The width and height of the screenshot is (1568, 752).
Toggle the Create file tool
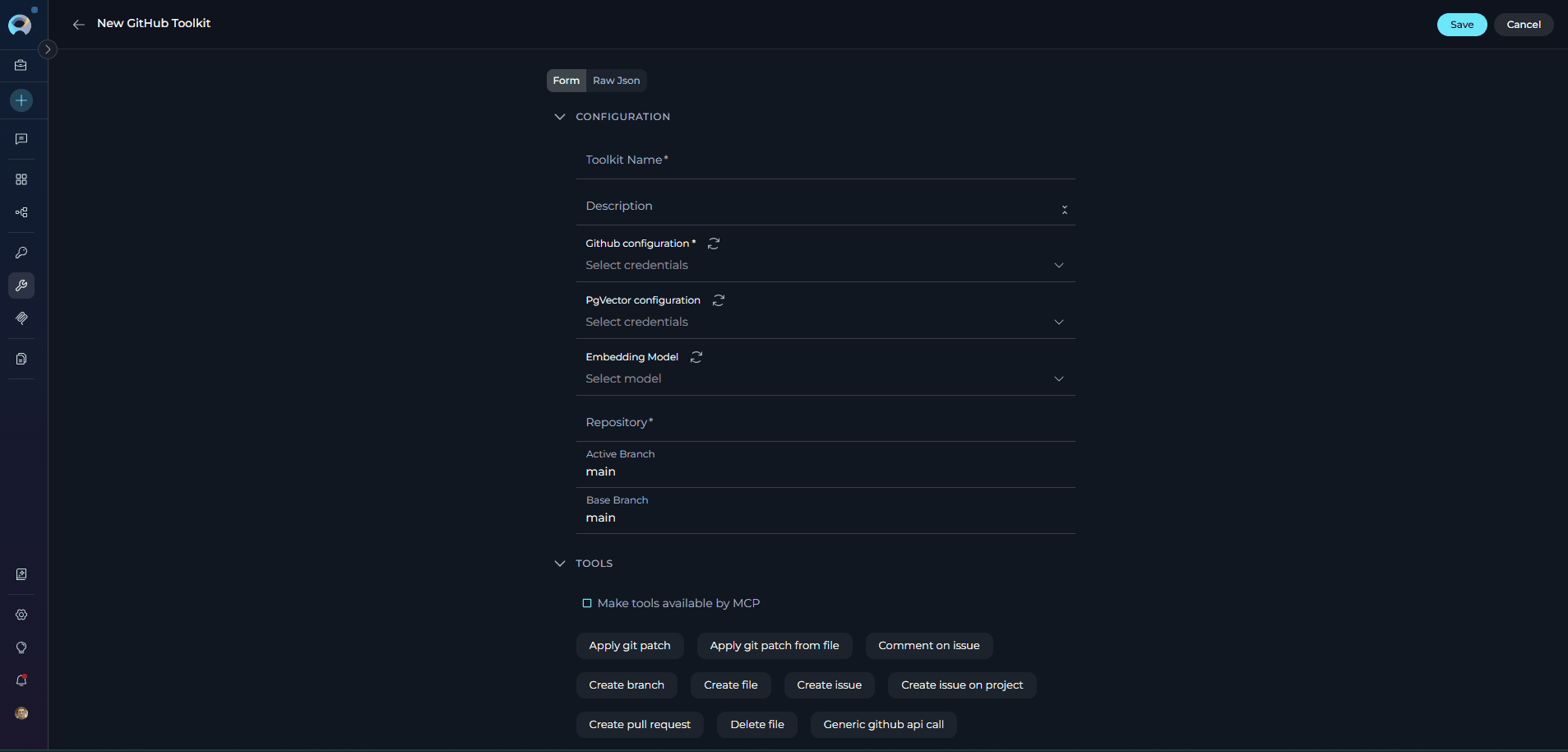point(731,685)
